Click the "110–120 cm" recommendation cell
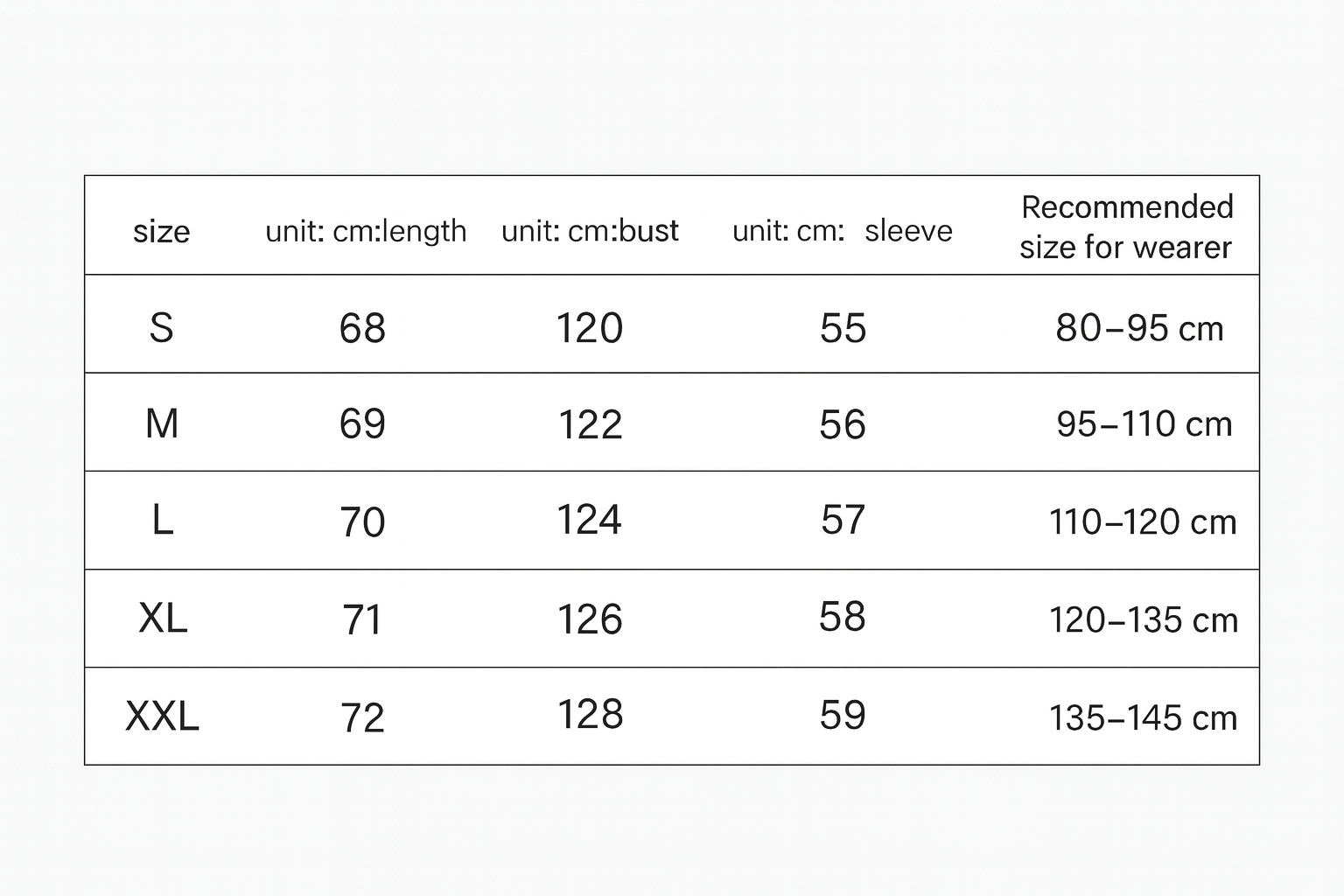Screen dimensions: 1344x896 [1143, 522]
